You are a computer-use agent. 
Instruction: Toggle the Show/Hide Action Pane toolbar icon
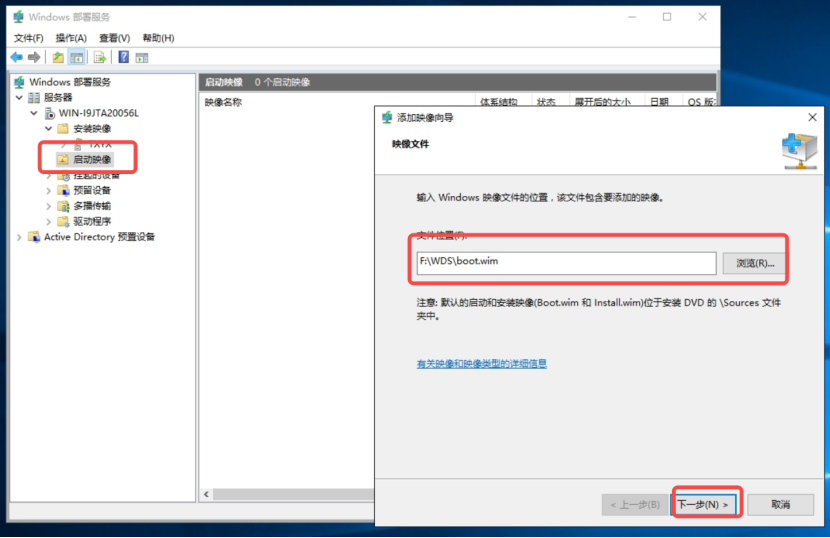[x=141, y=58]
